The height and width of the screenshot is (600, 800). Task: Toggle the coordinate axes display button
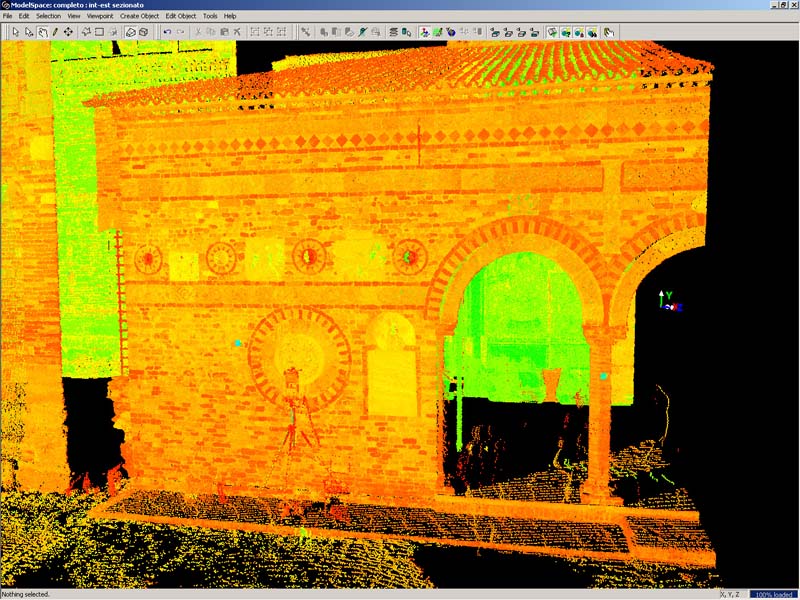click(425, 32)
